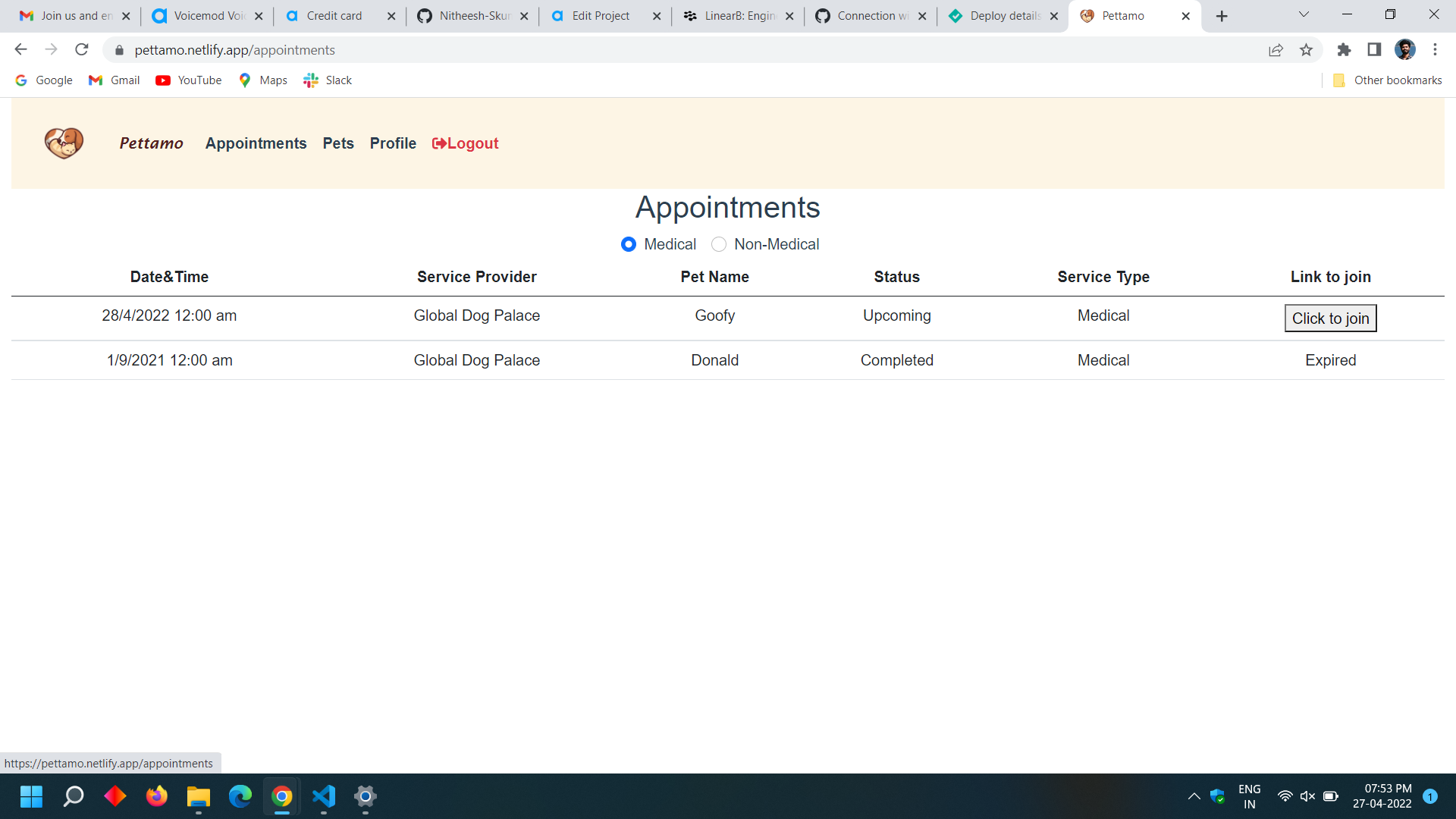Toggle the muted volume tray icon
This screenshot has height=819, width=1456.
coord(1307,796)
